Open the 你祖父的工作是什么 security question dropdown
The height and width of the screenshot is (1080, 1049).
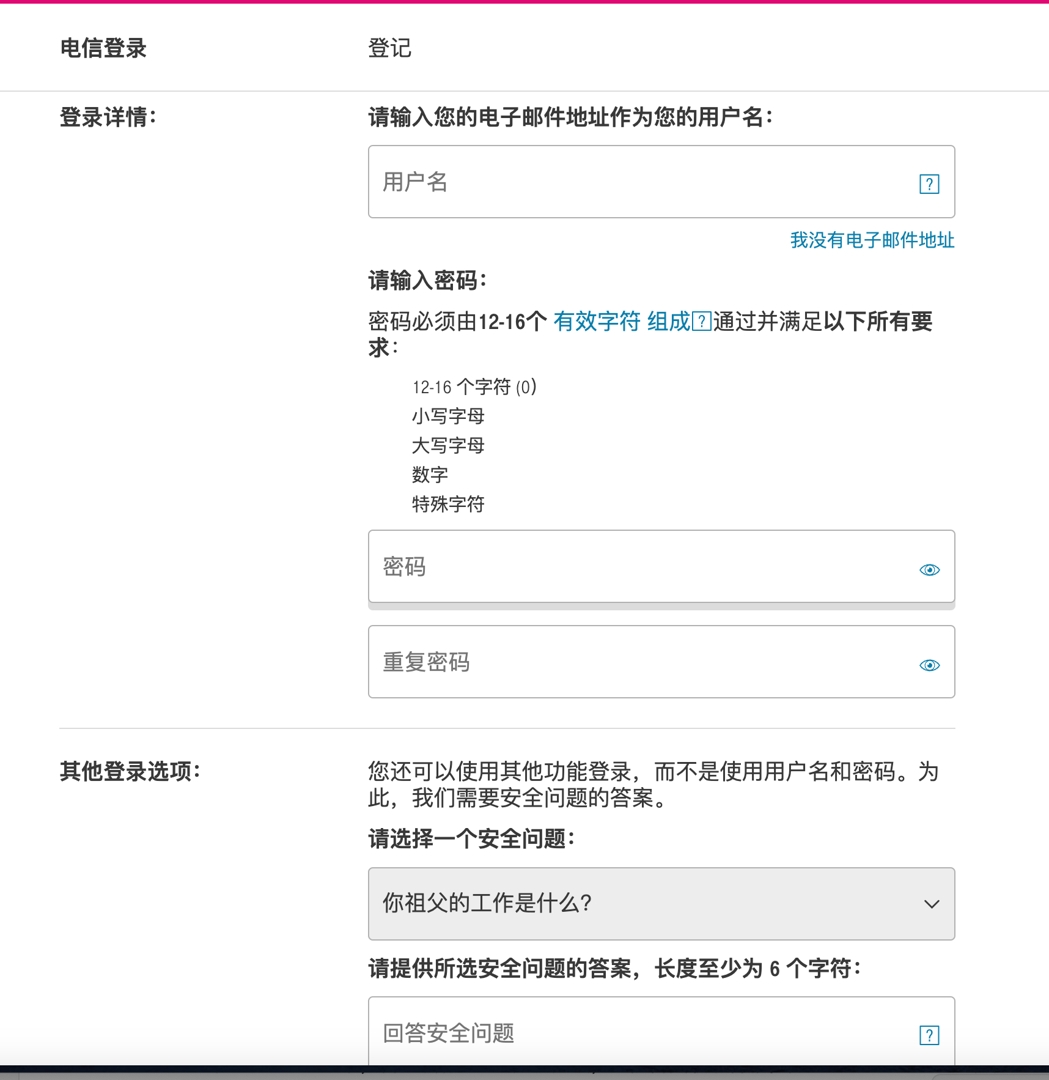(x=661, y=904)
